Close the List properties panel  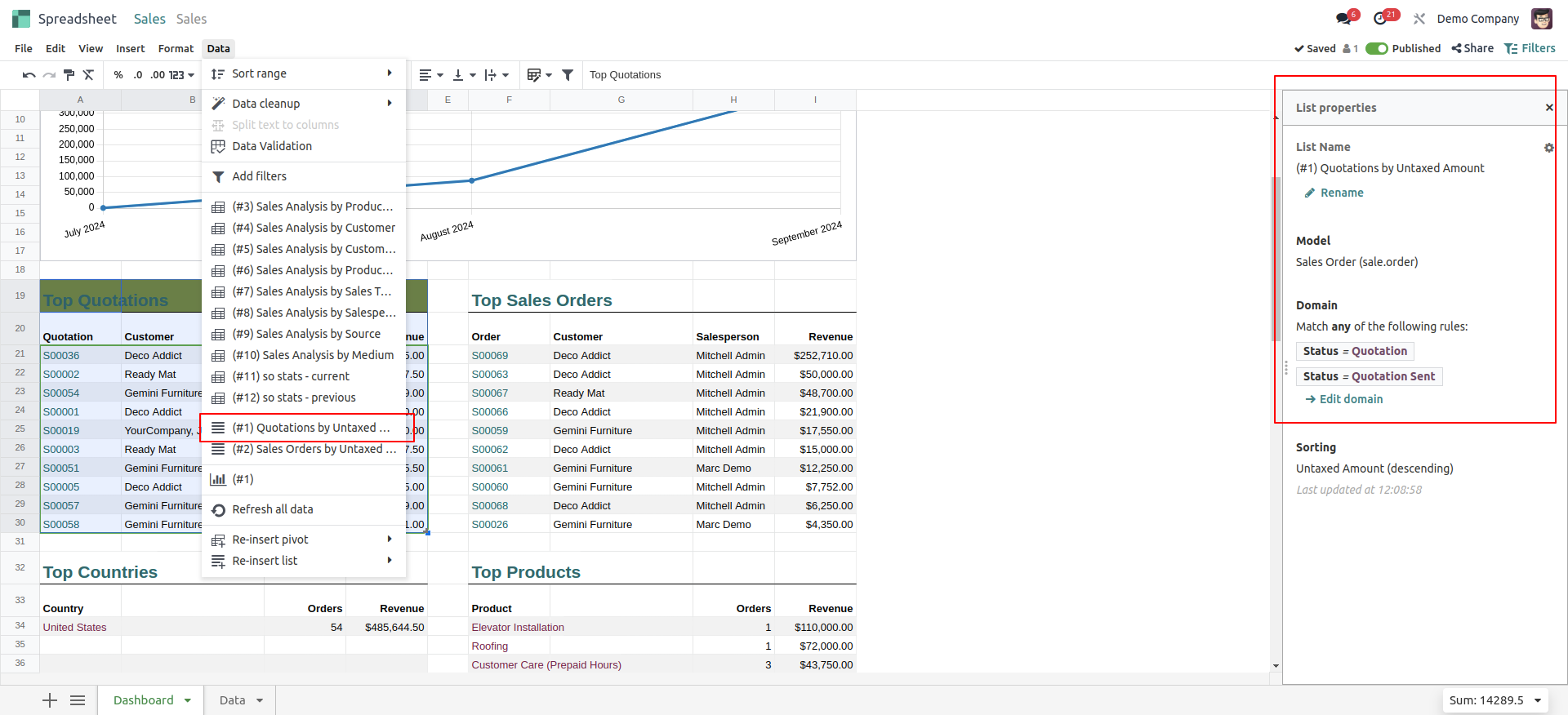tap(1549, 108)
